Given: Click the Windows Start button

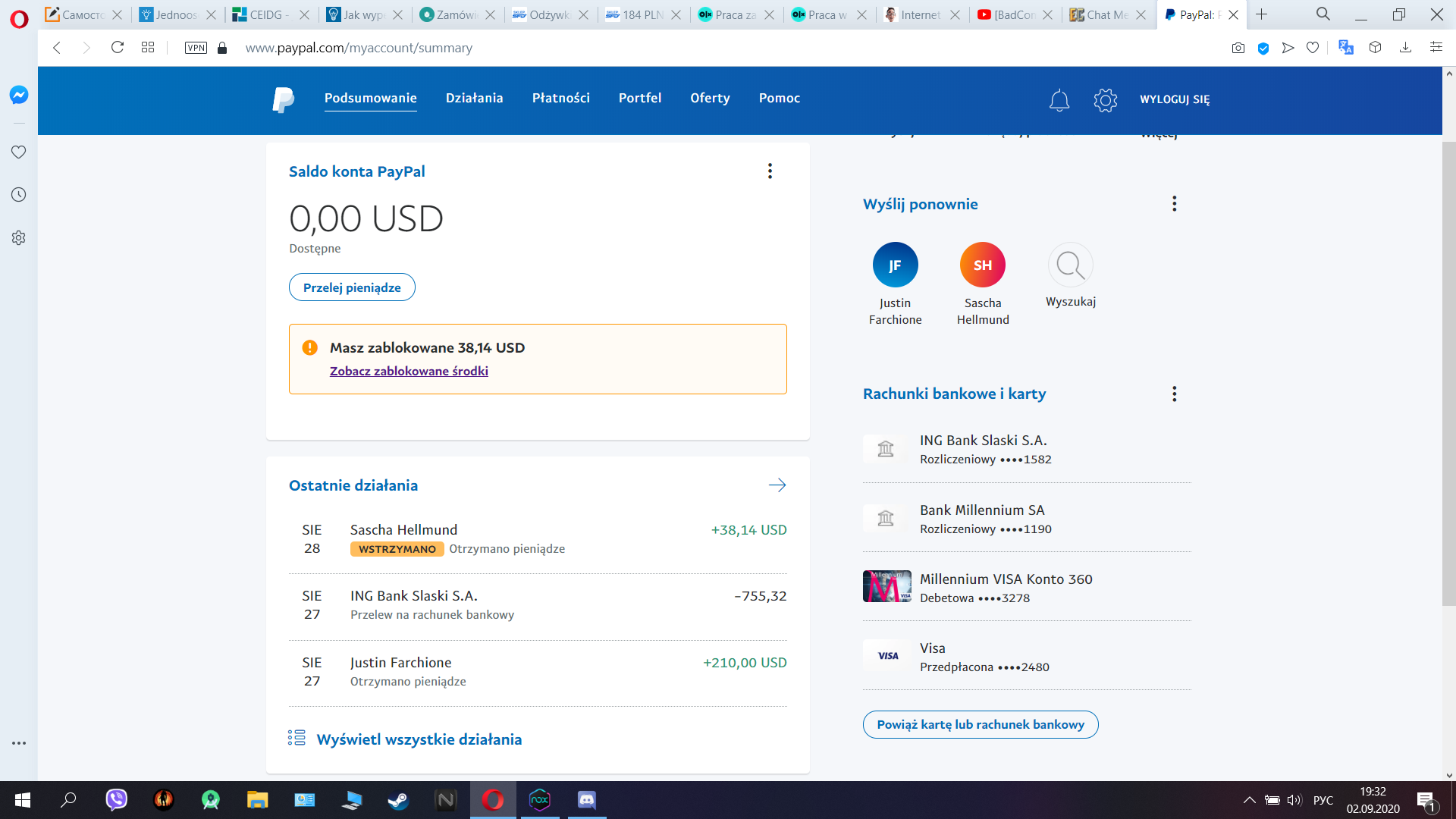Looking at the screenshot, I should point(23,800).
